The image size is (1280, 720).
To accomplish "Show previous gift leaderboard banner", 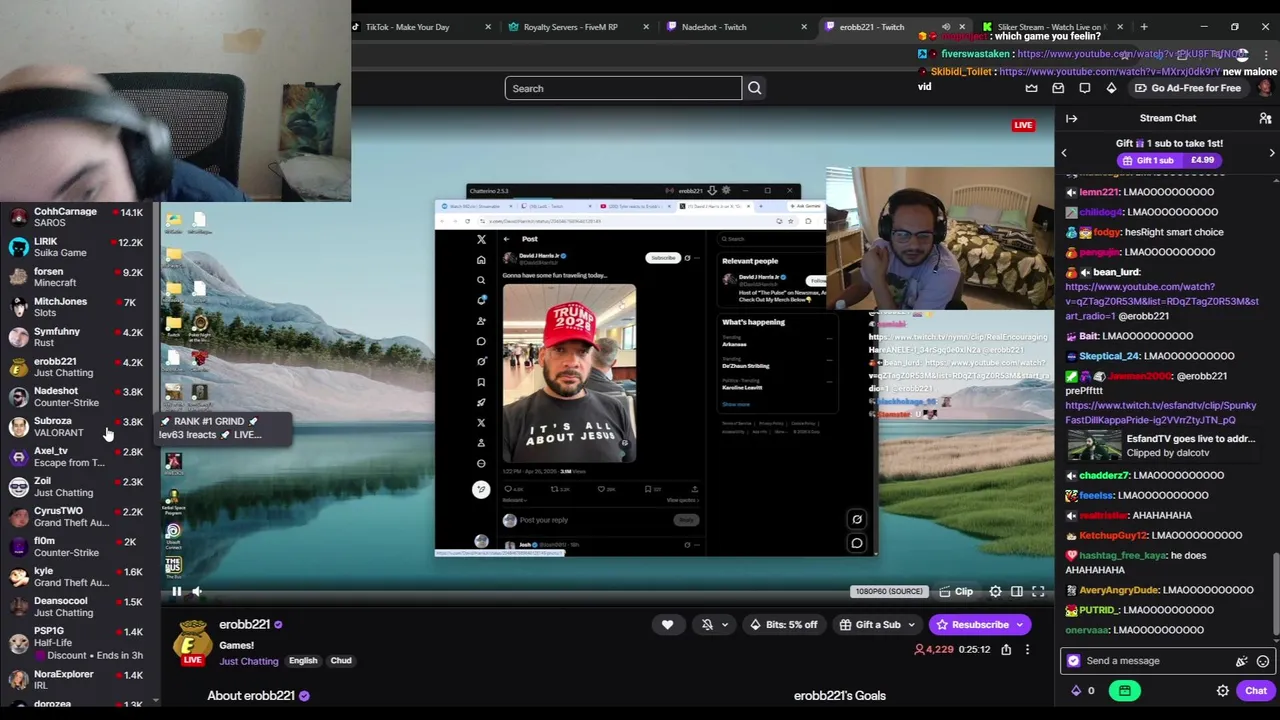I will click(1064, 153).
